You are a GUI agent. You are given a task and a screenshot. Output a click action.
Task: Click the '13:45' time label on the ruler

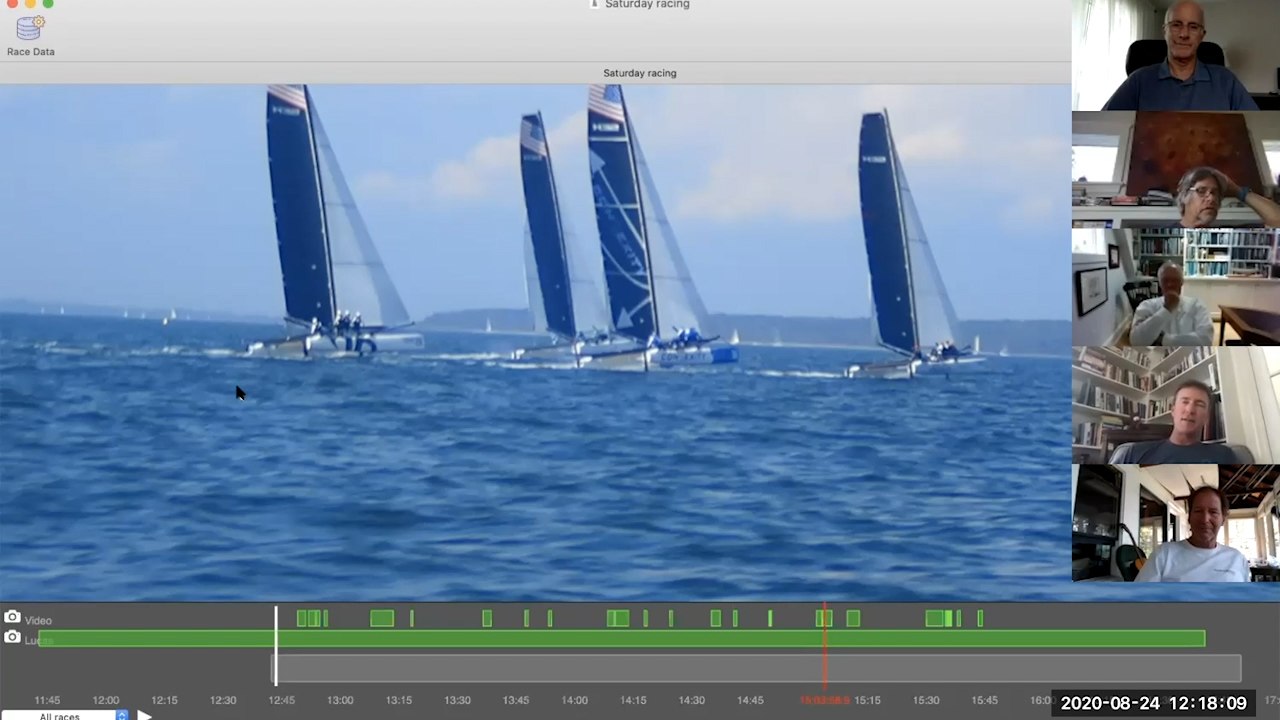click(516, 700)
